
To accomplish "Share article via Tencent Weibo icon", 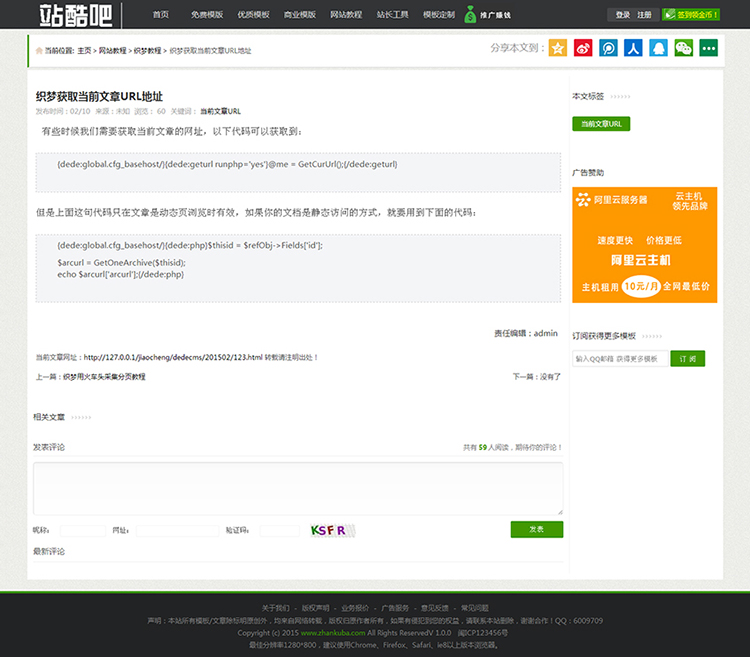I will point(608,47).
